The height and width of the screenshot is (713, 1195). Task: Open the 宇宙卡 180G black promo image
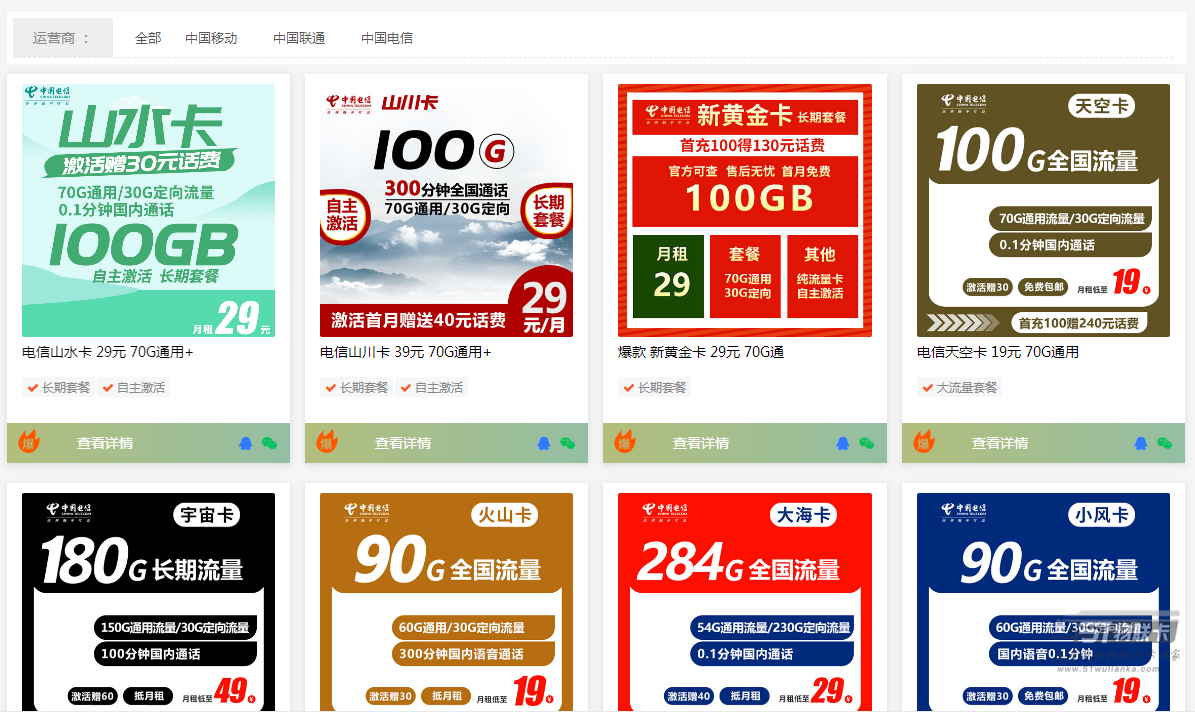click(x=149, y=602)
